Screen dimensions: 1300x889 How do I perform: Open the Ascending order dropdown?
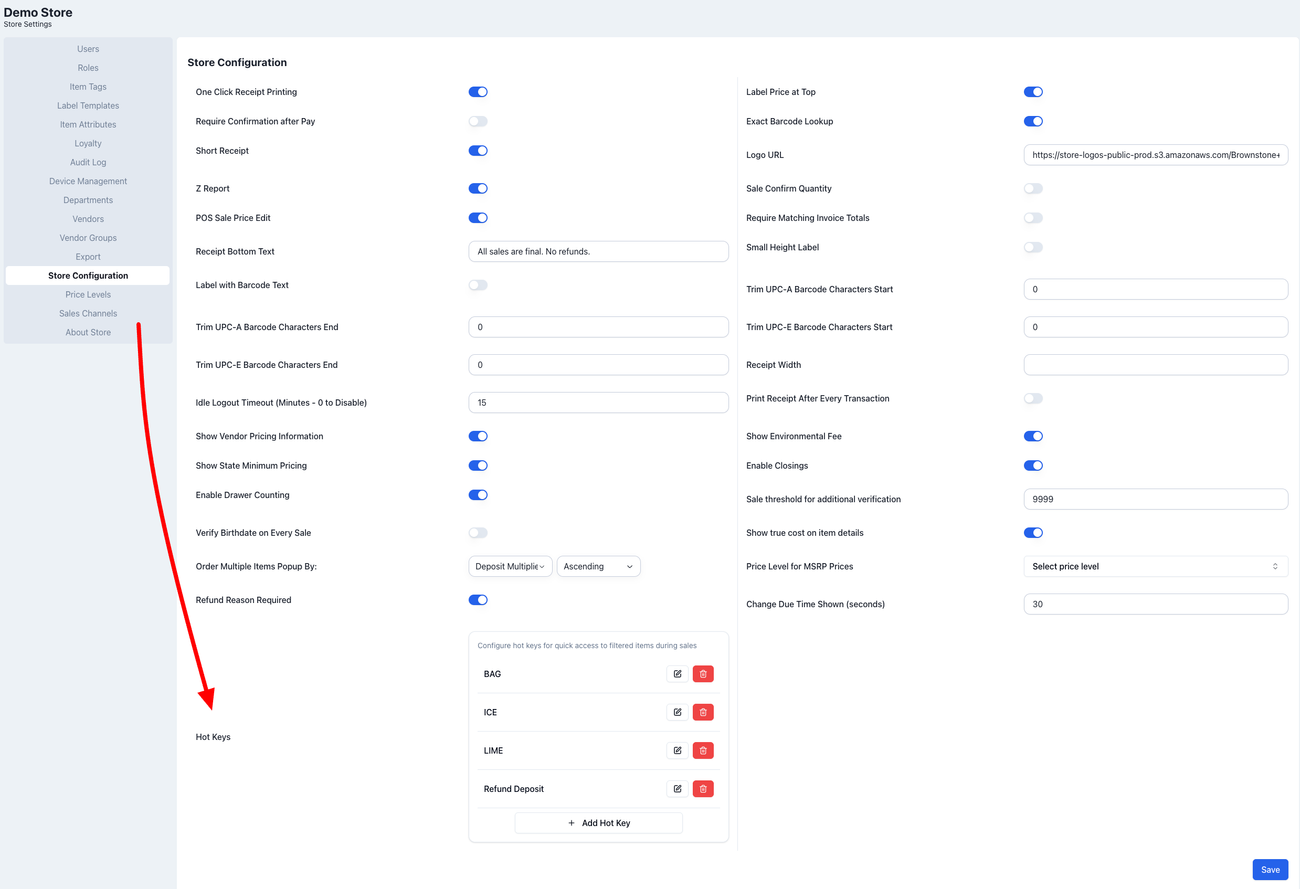[x=598, y=567]
